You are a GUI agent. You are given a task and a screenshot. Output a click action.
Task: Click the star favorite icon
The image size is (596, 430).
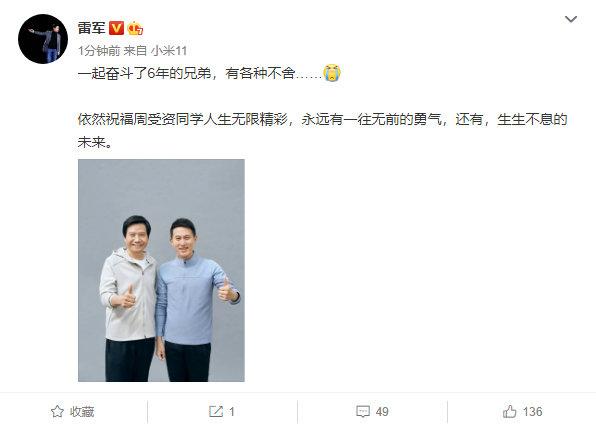coord(57,411)
